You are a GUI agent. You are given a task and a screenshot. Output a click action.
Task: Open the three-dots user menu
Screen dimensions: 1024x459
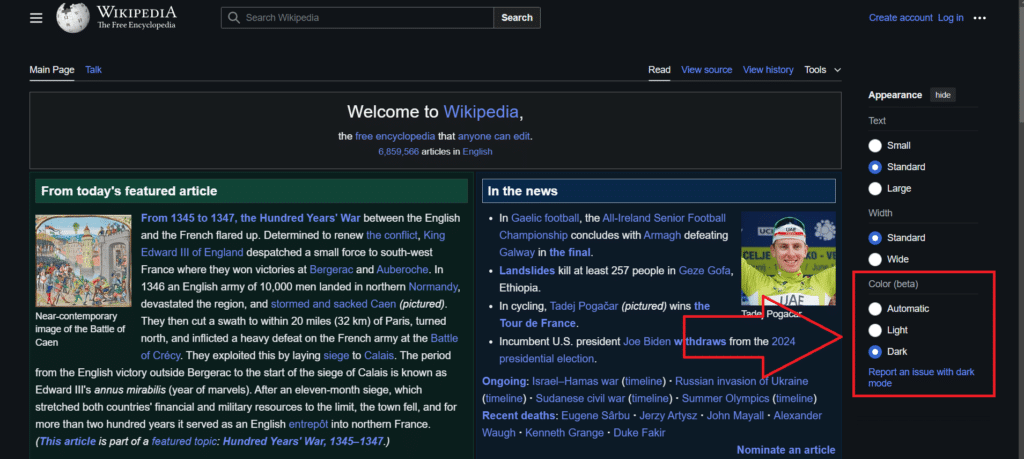pos(980,18)
